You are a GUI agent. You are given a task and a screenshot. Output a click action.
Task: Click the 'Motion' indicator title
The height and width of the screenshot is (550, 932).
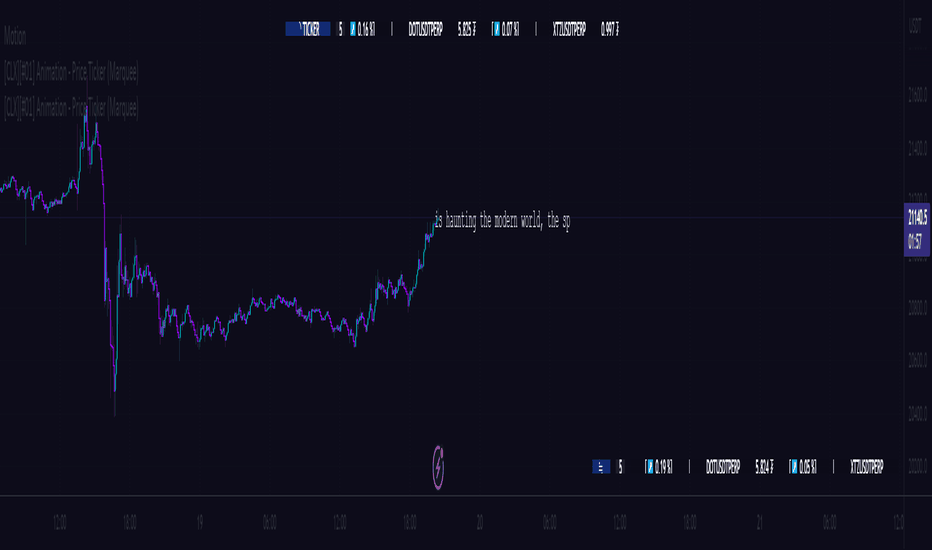coord(15,37)
